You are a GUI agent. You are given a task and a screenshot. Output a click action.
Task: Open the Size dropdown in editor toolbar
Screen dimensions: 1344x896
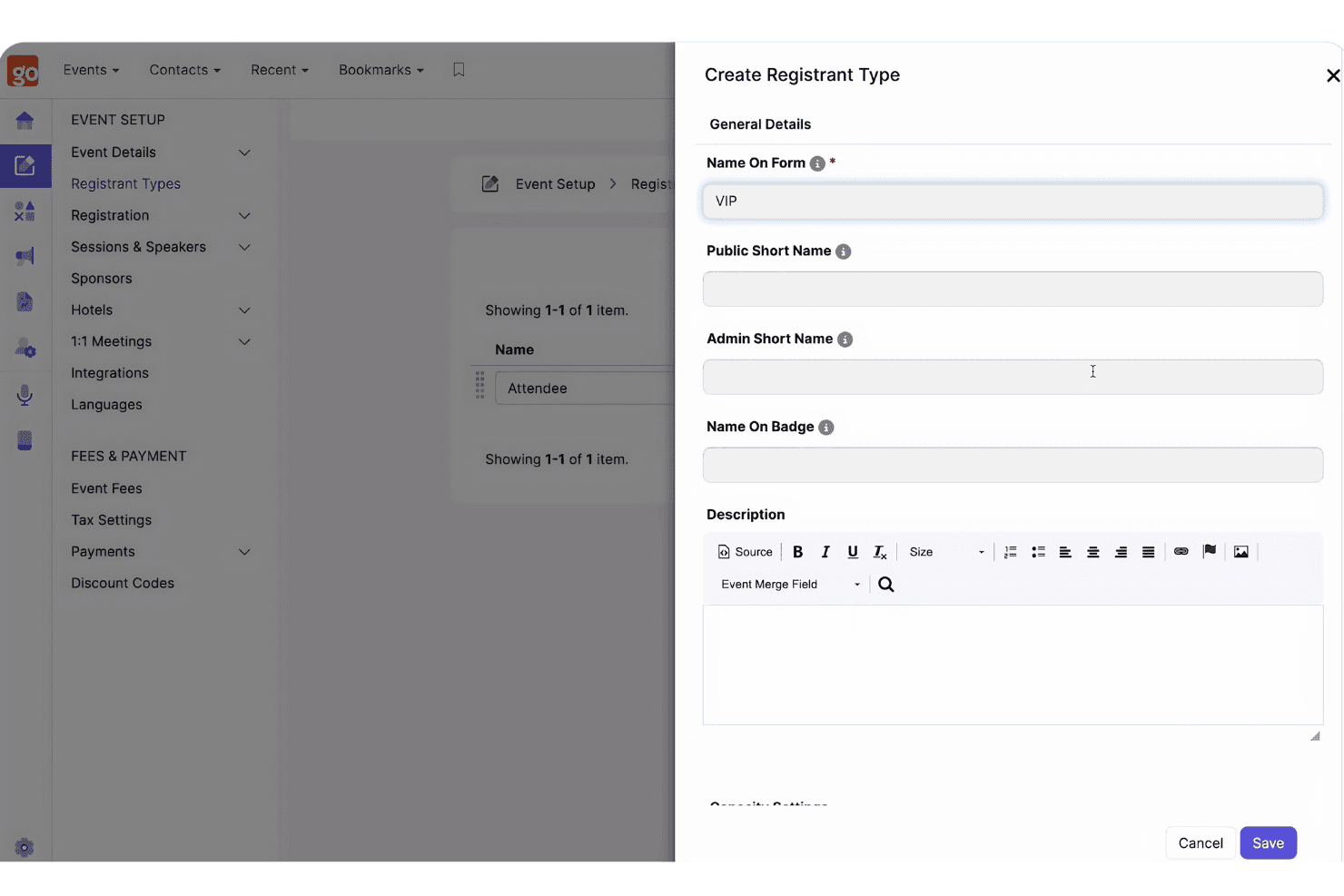pyautogui.click(x=946, y=552)
